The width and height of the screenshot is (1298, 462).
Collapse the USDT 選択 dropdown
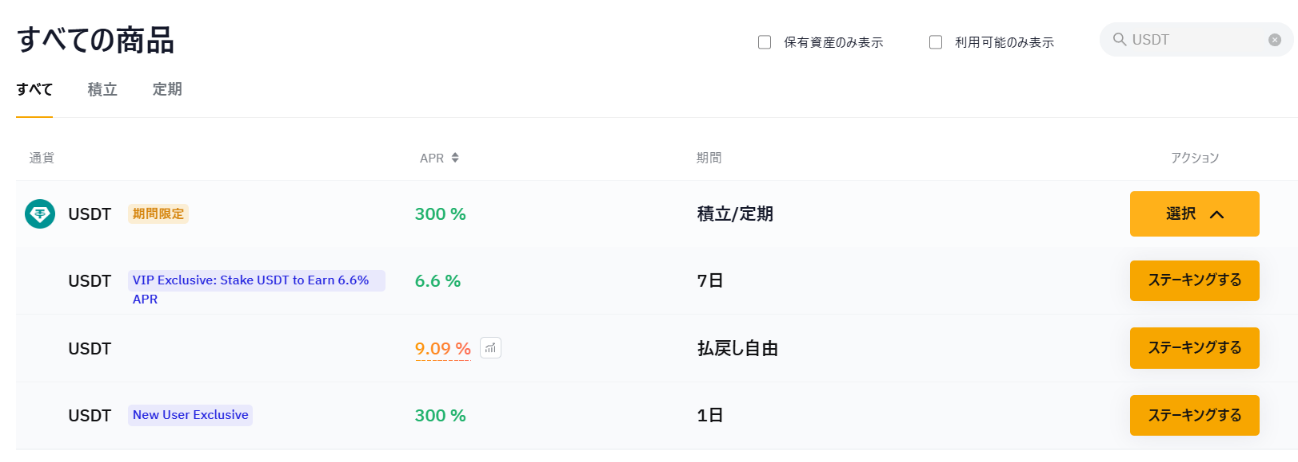1194,214
